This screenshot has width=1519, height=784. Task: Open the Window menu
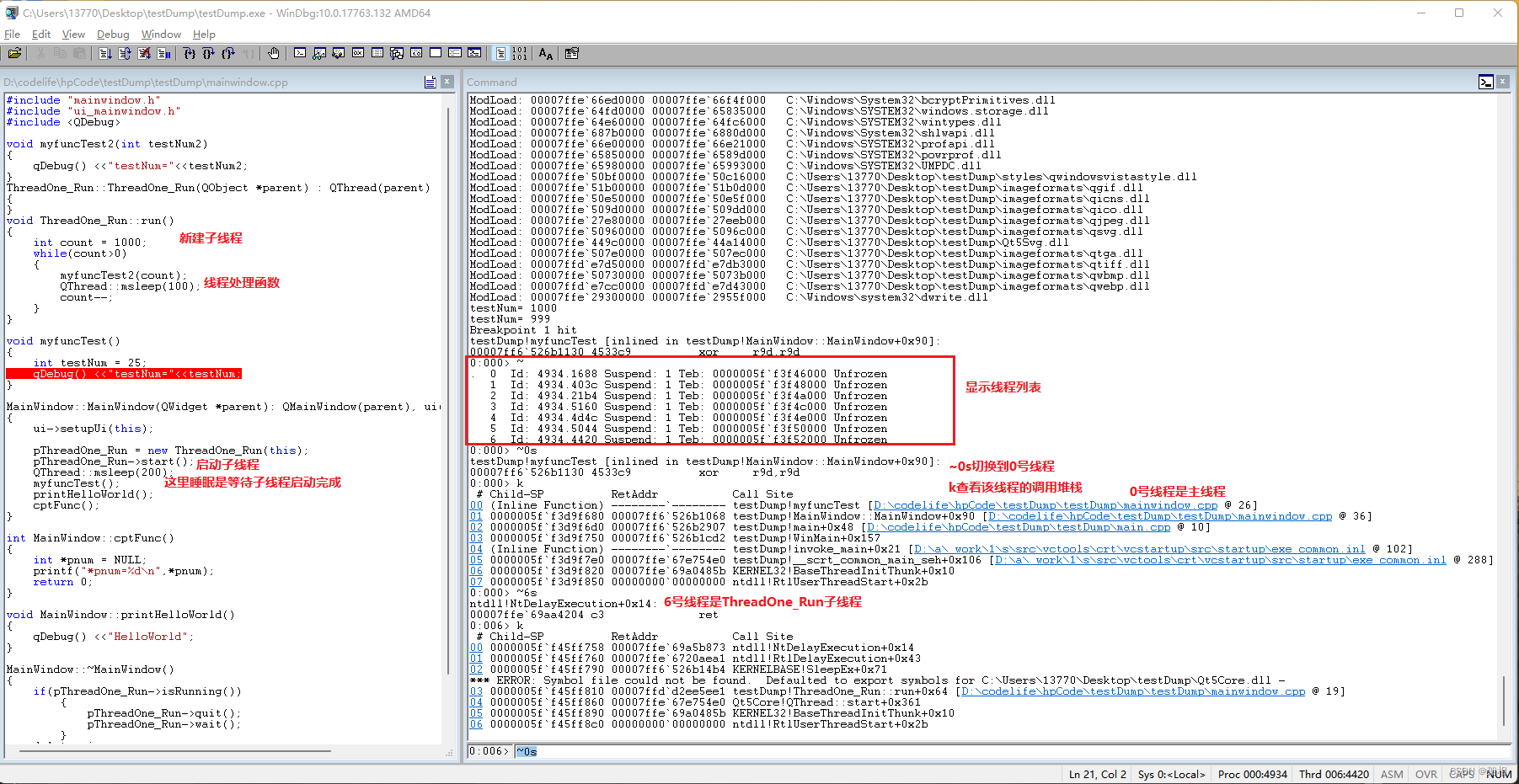[161, 35]
